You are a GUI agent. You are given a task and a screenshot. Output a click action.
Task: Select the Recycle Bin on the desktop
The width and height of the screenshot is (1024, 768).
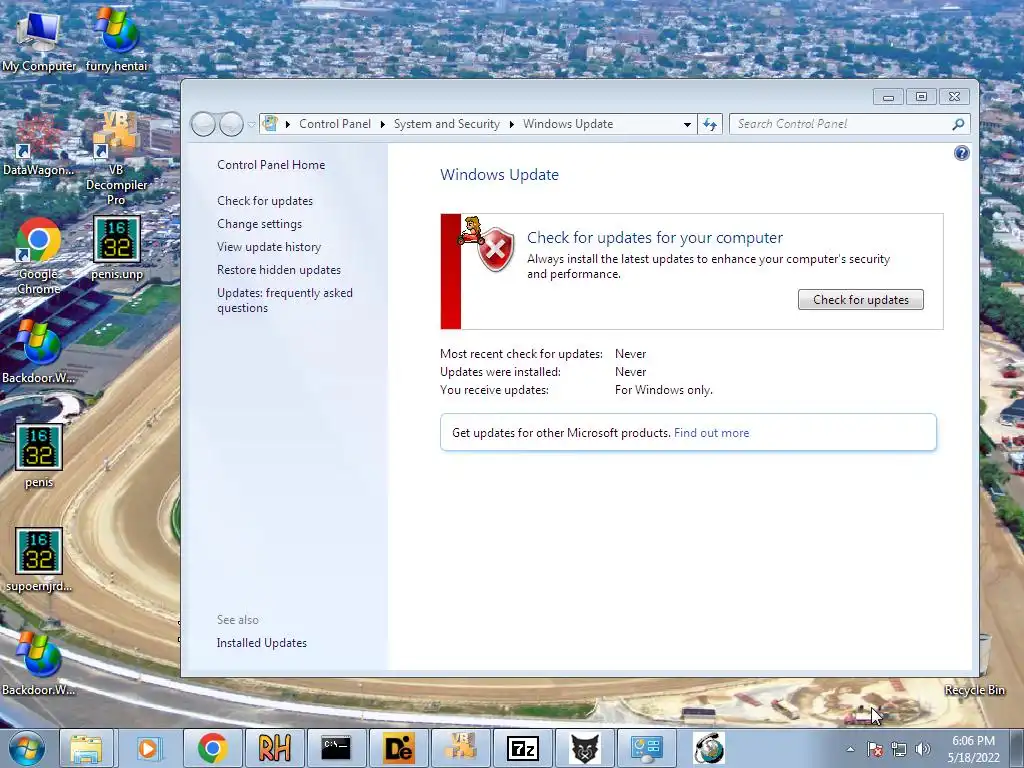pos(974,690)
